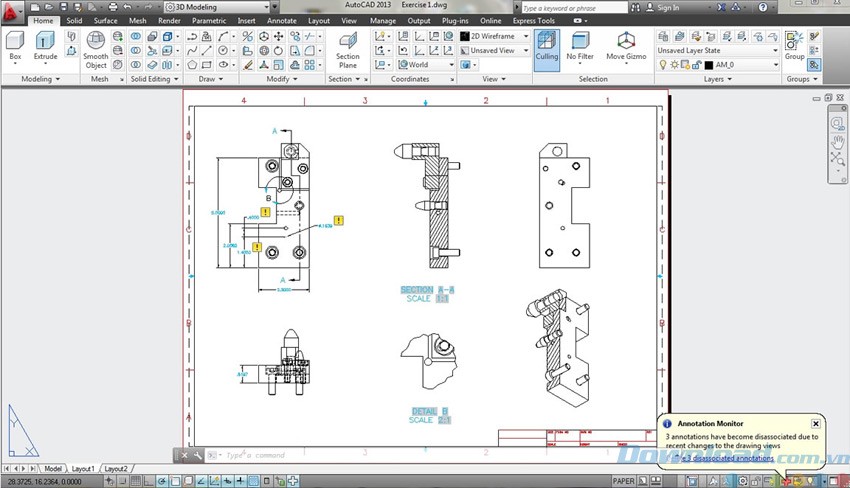Toggle Polar Tracking in the status bar
This screenshot has width=850, height=488.
coord(162,481)
